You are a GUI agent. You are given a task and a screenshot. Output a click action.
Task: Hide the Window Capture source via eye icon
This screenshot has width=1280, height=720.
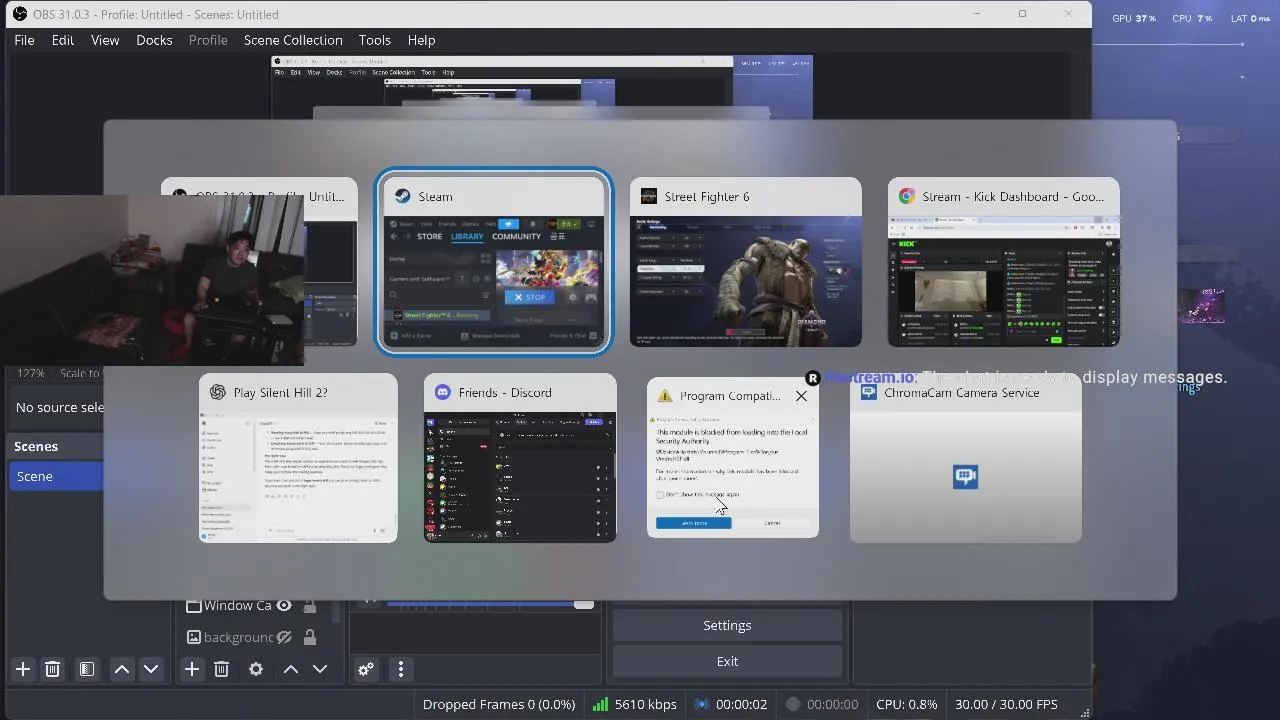click(284, 605)
